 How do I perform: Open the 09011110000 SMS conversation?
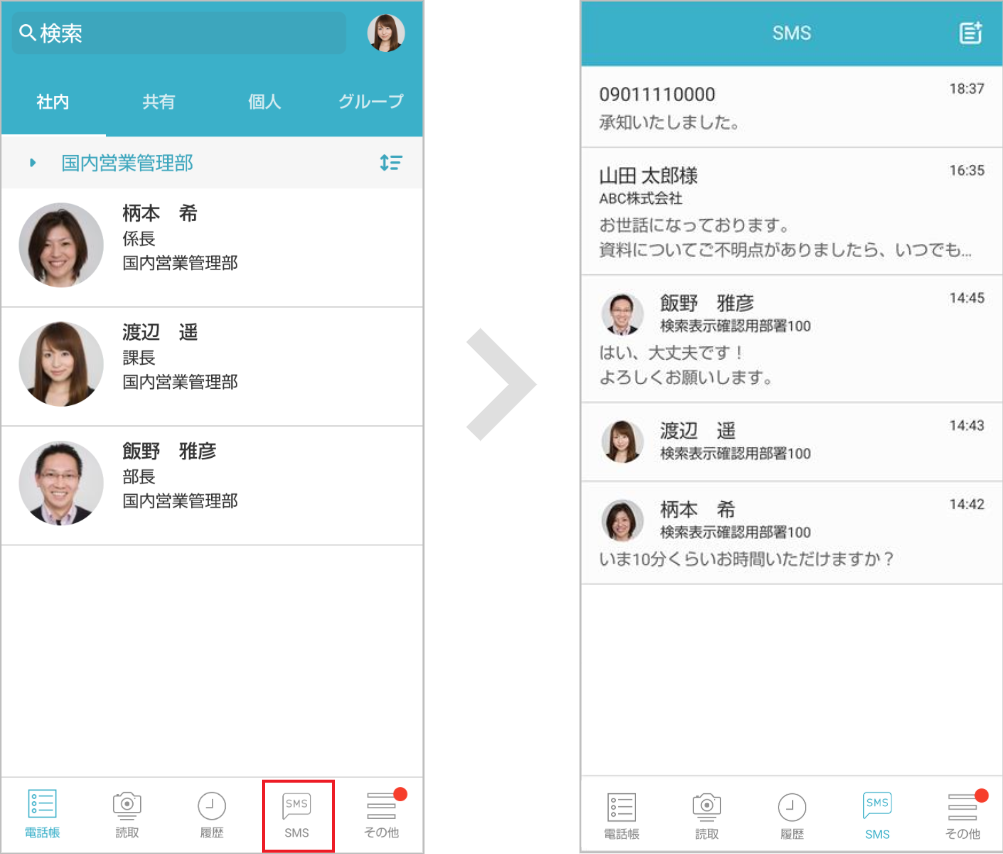pos(791,107)
